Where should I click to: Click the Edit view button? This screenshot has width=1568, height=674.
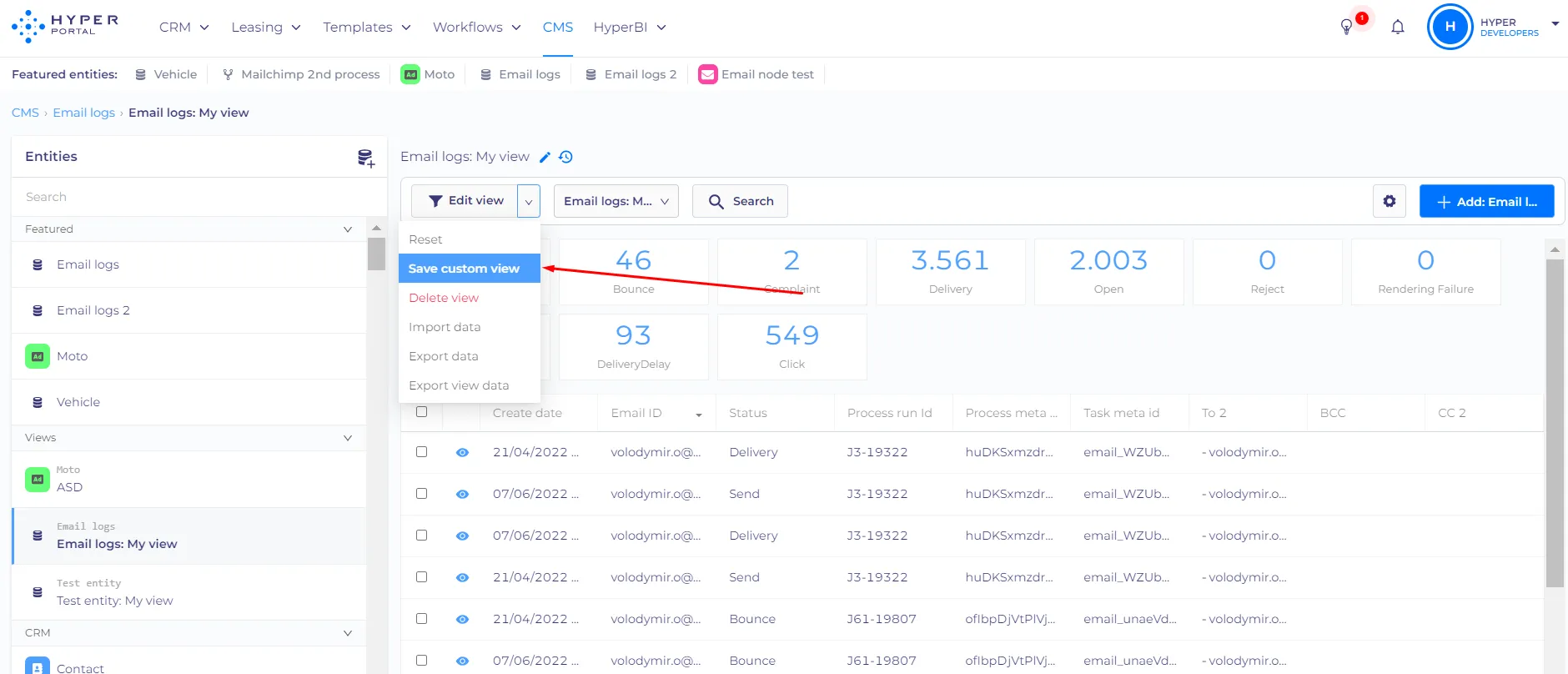pos(465,201)
